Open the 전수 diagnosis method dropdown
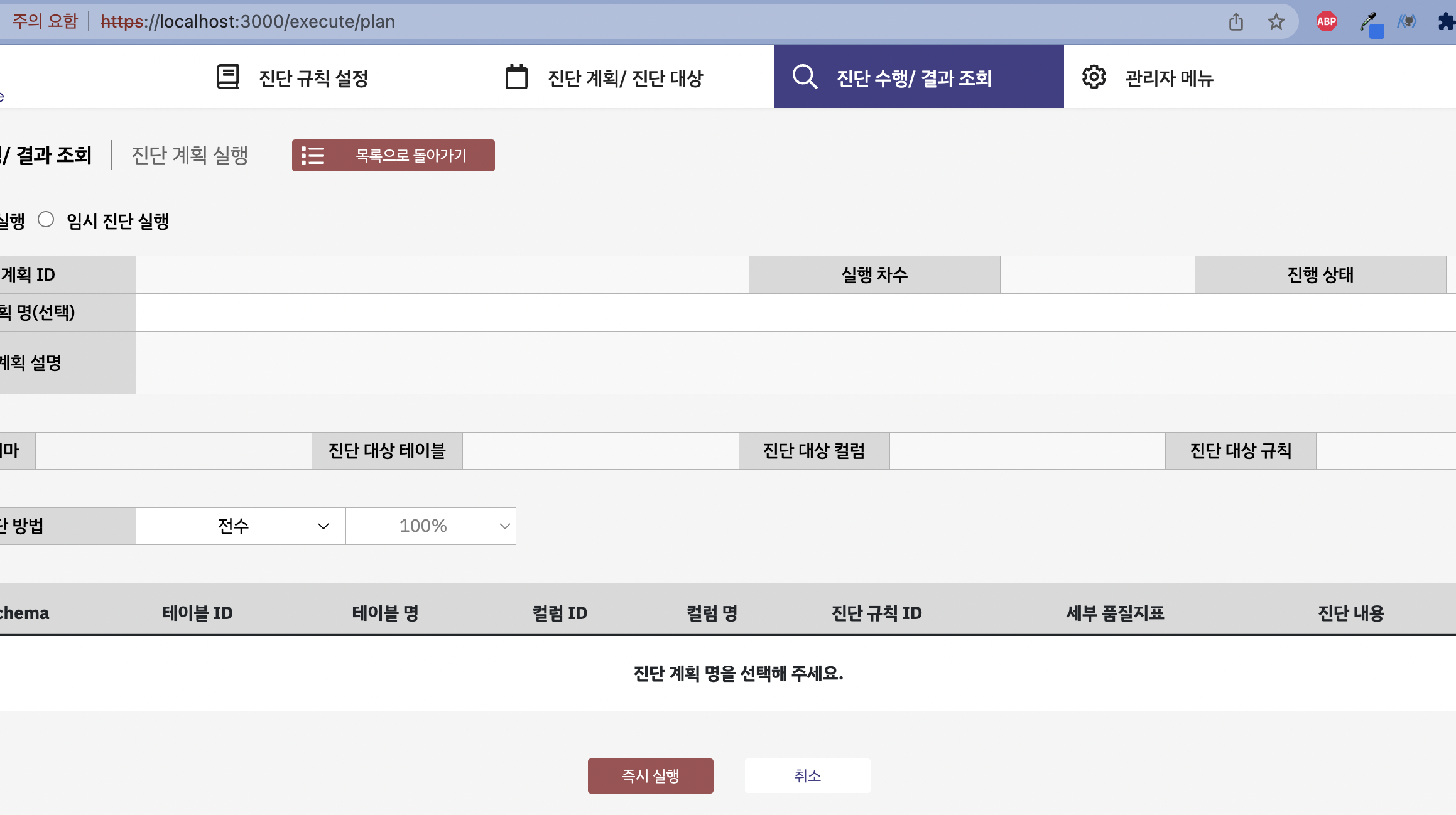 click(241, 526)
